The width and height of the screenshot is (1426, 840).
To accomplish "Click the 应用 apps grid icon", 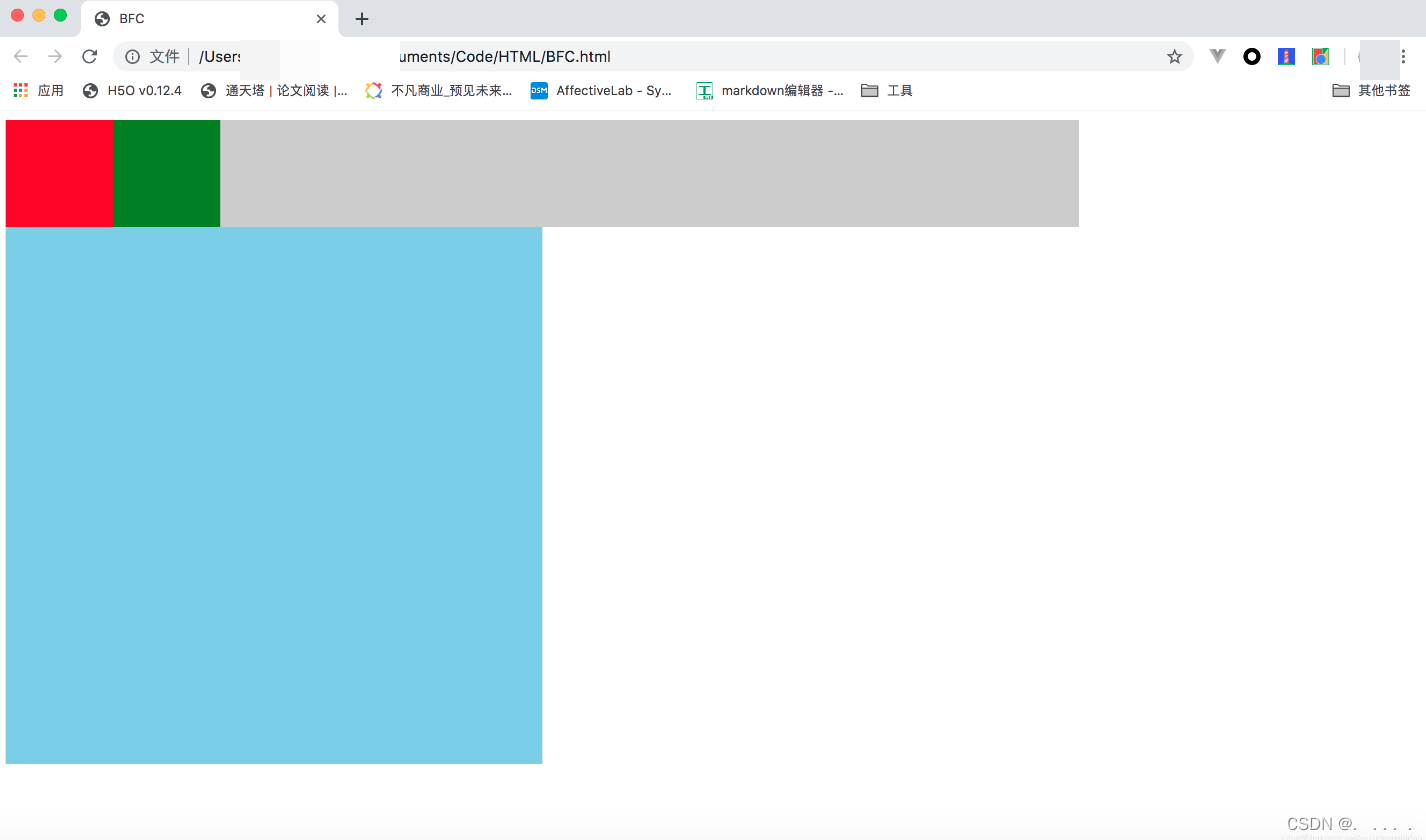I will pos(19,90).
